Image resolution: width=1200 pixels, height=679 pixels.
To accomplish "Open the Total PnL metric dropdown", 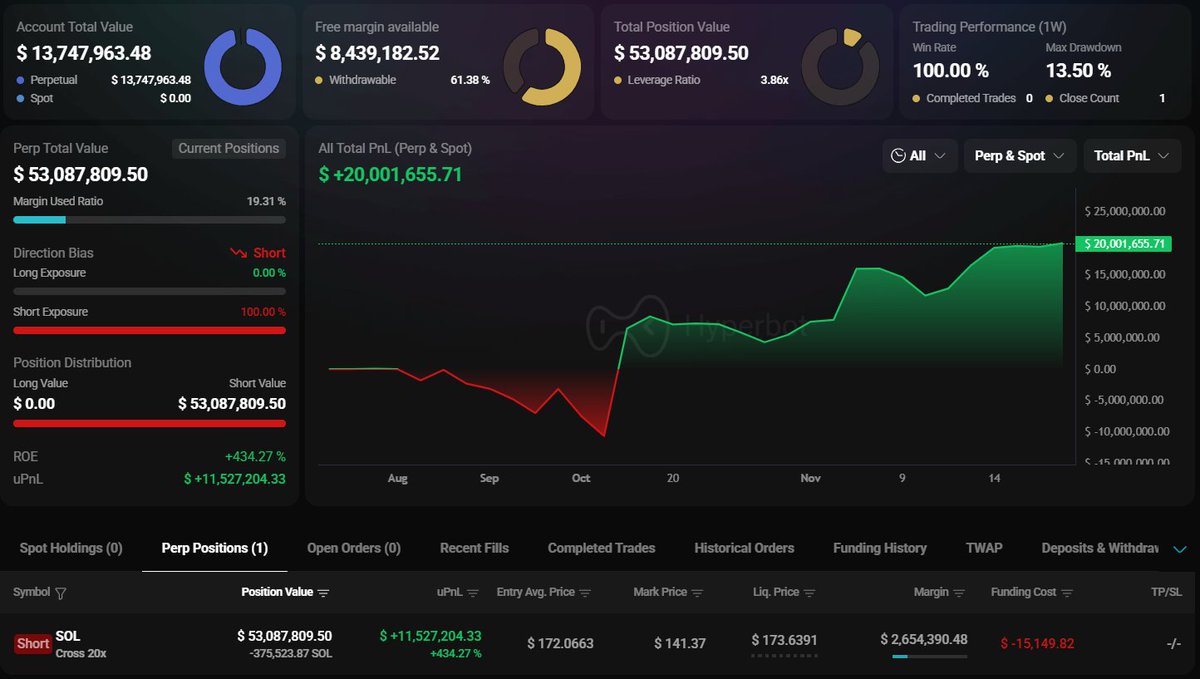I will [x=1131, y=156].
